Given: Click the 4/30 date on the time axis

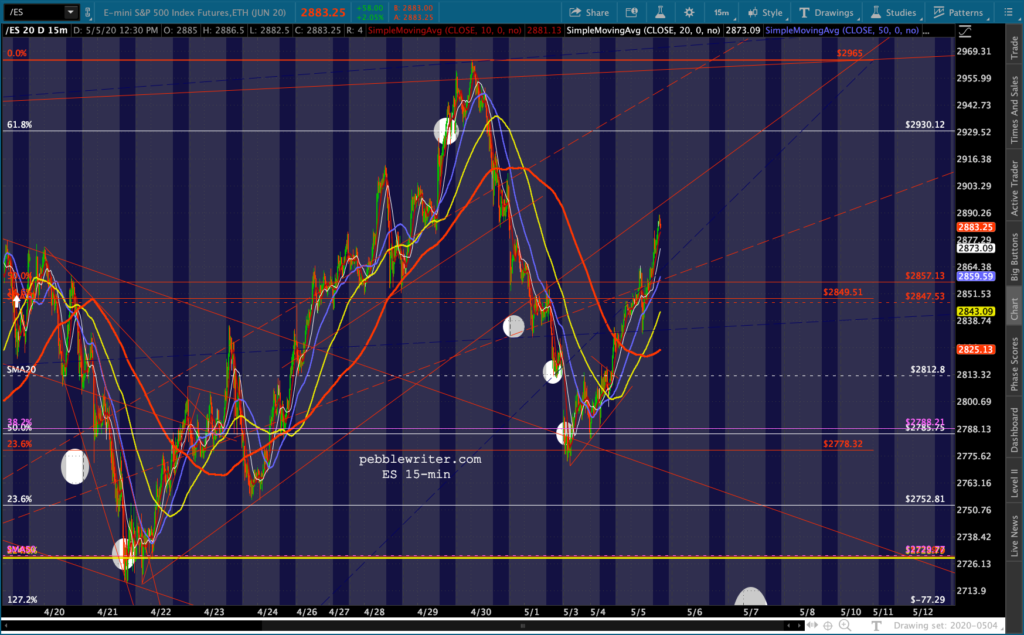Looking at the screenshot, I should tap(481, 612).
